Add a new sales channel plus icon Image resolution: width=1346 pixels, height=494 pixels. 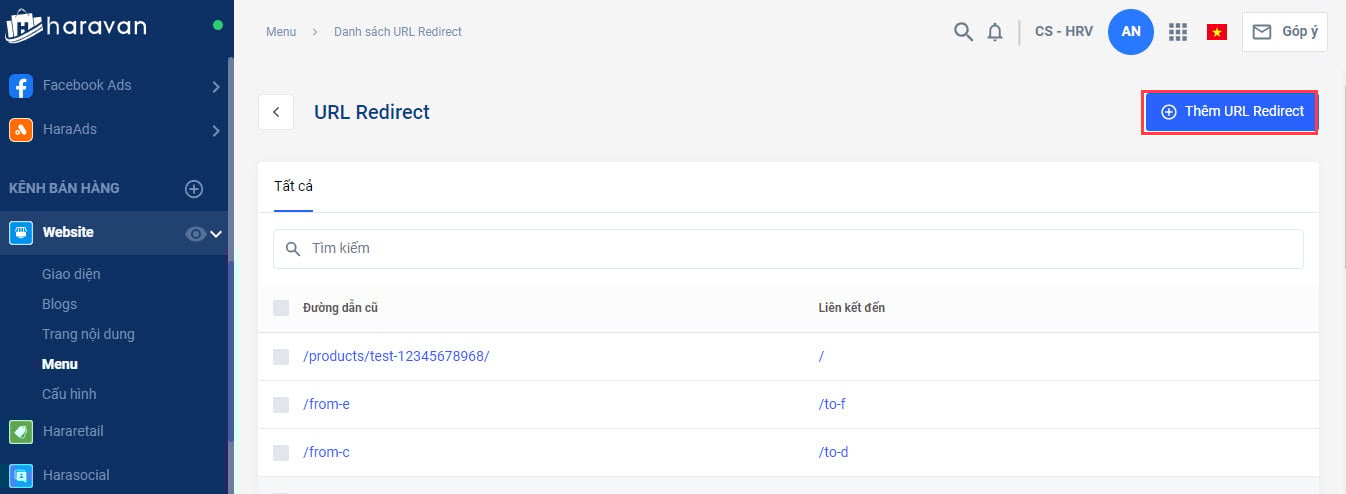tap(194, 188)
